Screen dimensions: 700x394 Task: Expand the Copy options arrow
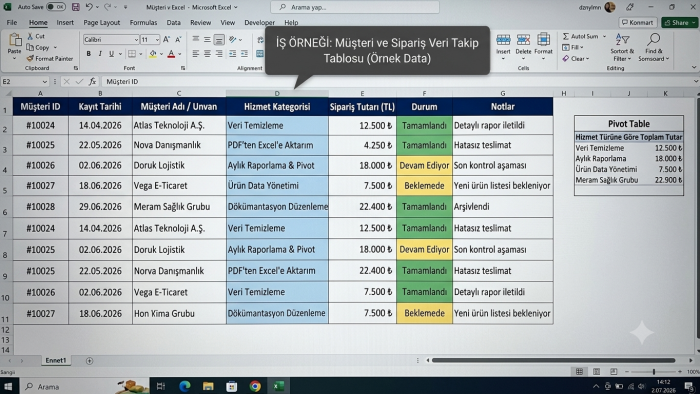55,47
